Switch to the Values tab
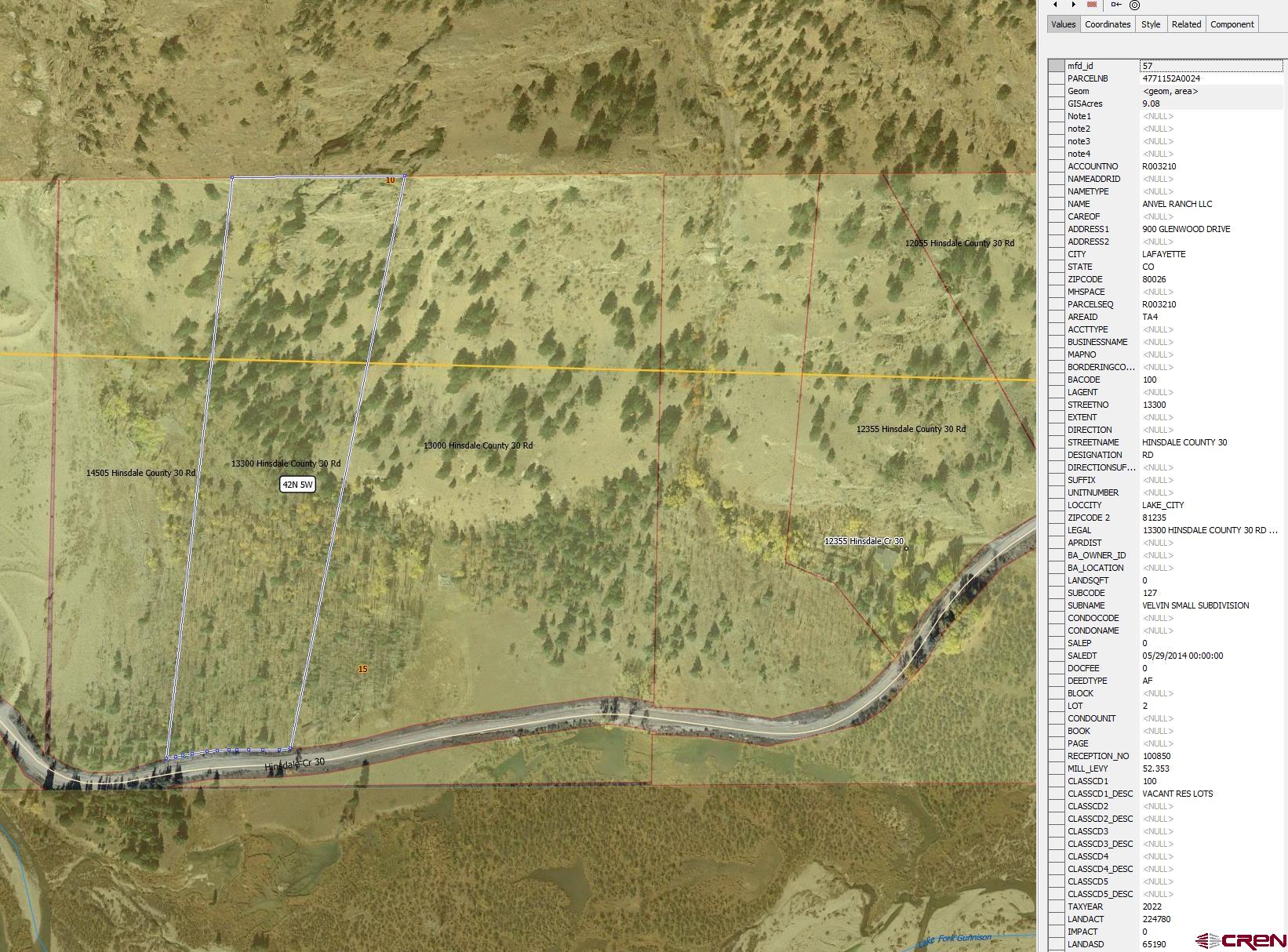Viewport: 1288px width, 952px height. (1064, 24)
